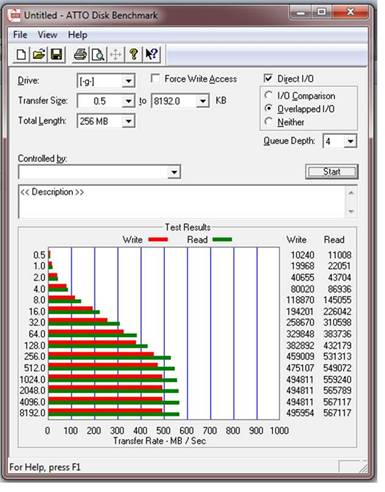The image size is (385, 492).
Task: Click the description box scroll up arrow
Action: tap(351, 192)
